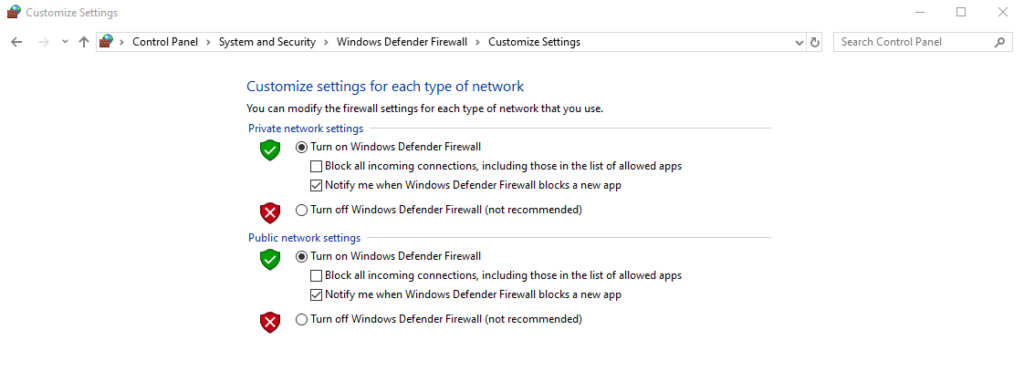Uncheck Notify me option for Public network

click(316, 295)
